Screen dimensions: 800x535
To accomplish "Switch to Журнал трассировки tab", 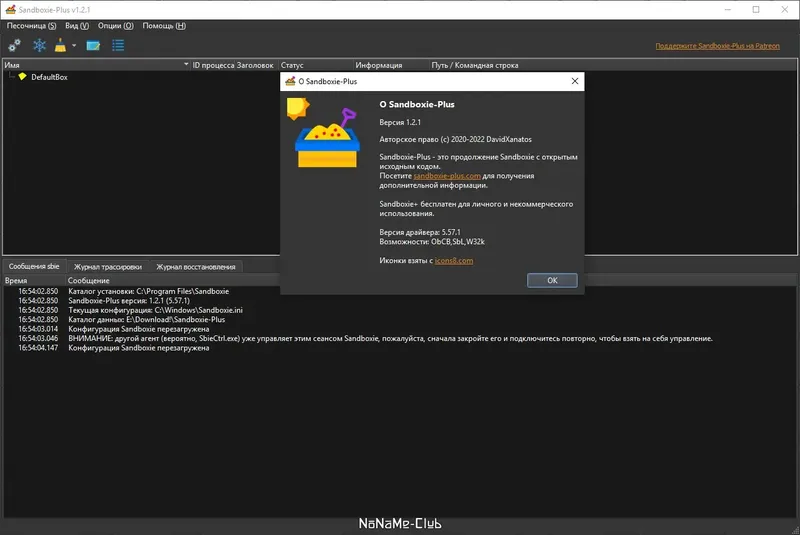I will coord(108,267).
